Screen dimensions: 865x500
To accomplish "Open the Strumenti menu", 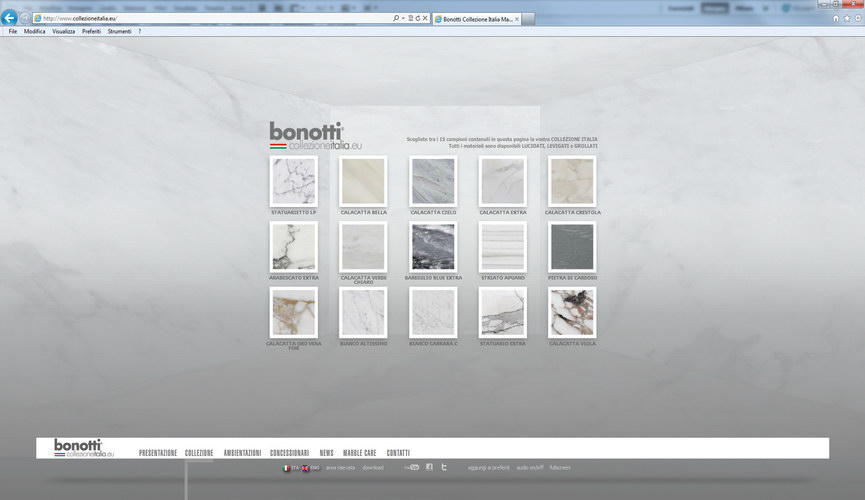I will coord(119,31).
